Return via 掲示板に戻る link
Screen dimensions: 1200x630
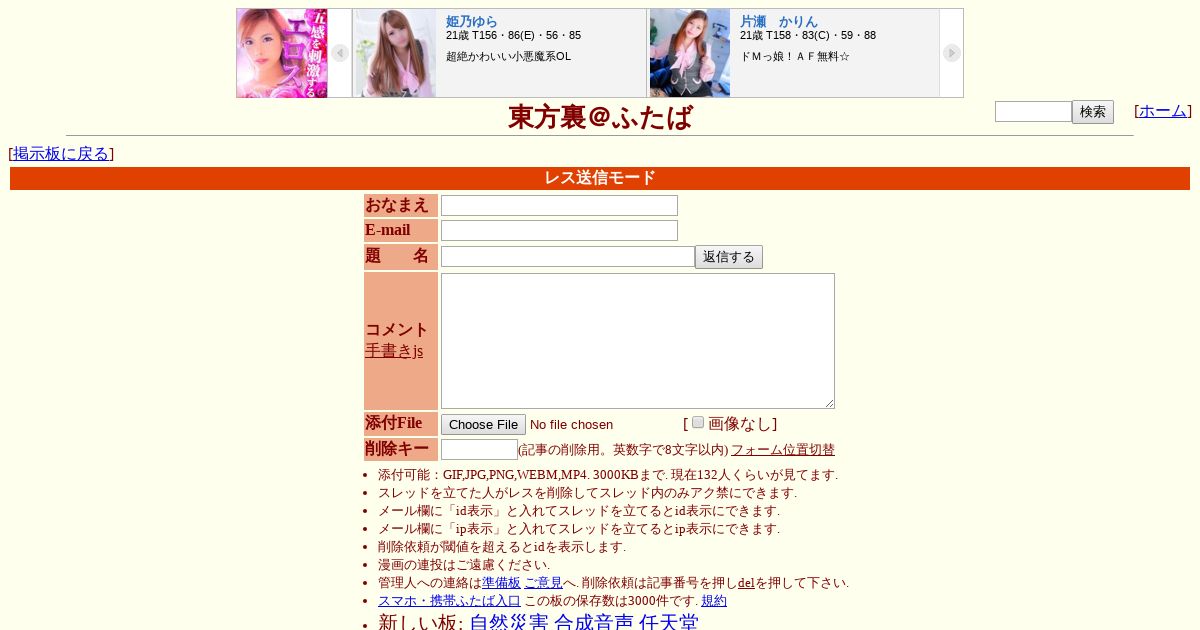[61, 154]
